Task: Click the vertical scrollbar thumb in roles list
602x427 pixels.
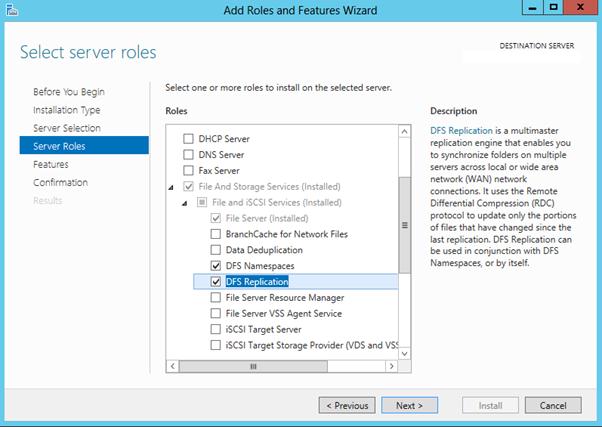Action: point(404,225)
